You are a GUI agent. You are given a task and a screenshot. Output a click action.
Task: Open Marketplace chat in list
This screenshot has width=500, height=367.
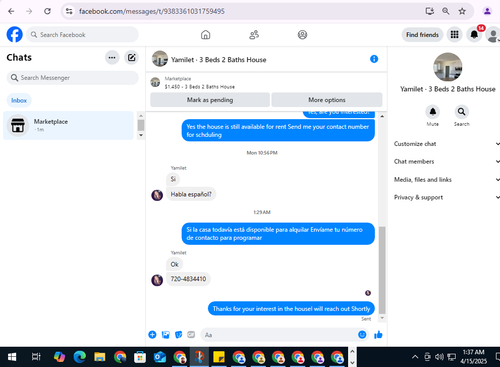pyautogui.click(x=68, y=125)
